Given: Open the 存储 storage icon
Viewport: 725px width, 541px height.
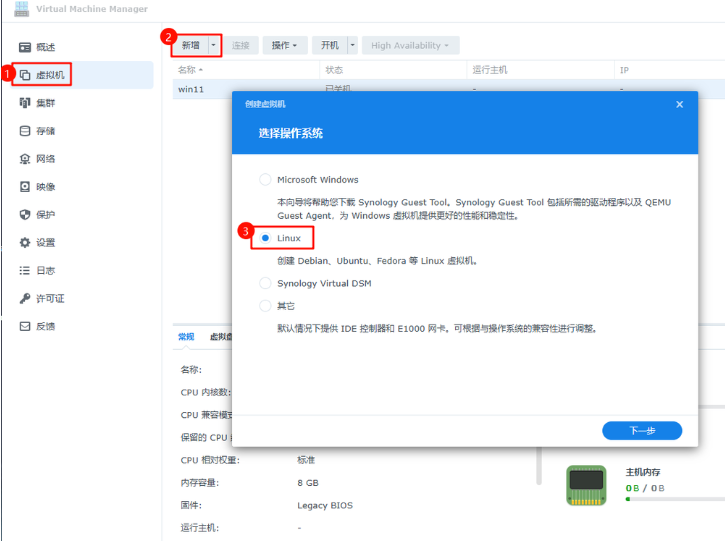Looking at the screenshot, I should pos(25,131).
